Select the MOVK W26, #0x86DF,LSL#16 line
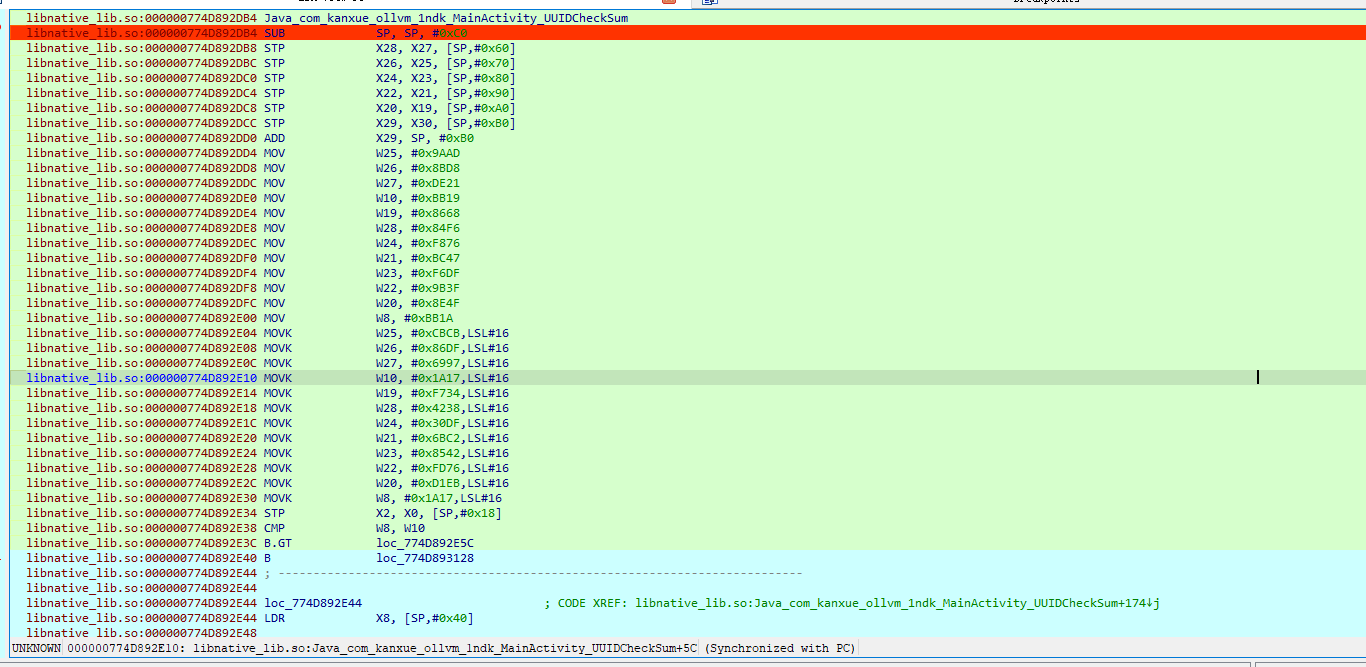 268,348
